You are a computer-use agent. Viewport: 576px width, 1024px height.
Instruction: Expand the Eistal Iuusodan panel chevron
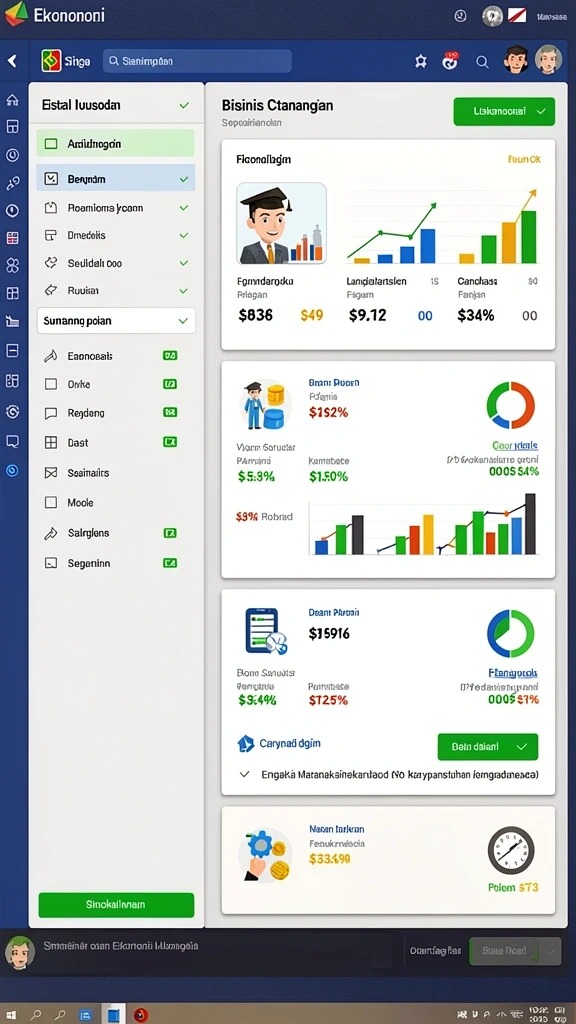[184, 105]
